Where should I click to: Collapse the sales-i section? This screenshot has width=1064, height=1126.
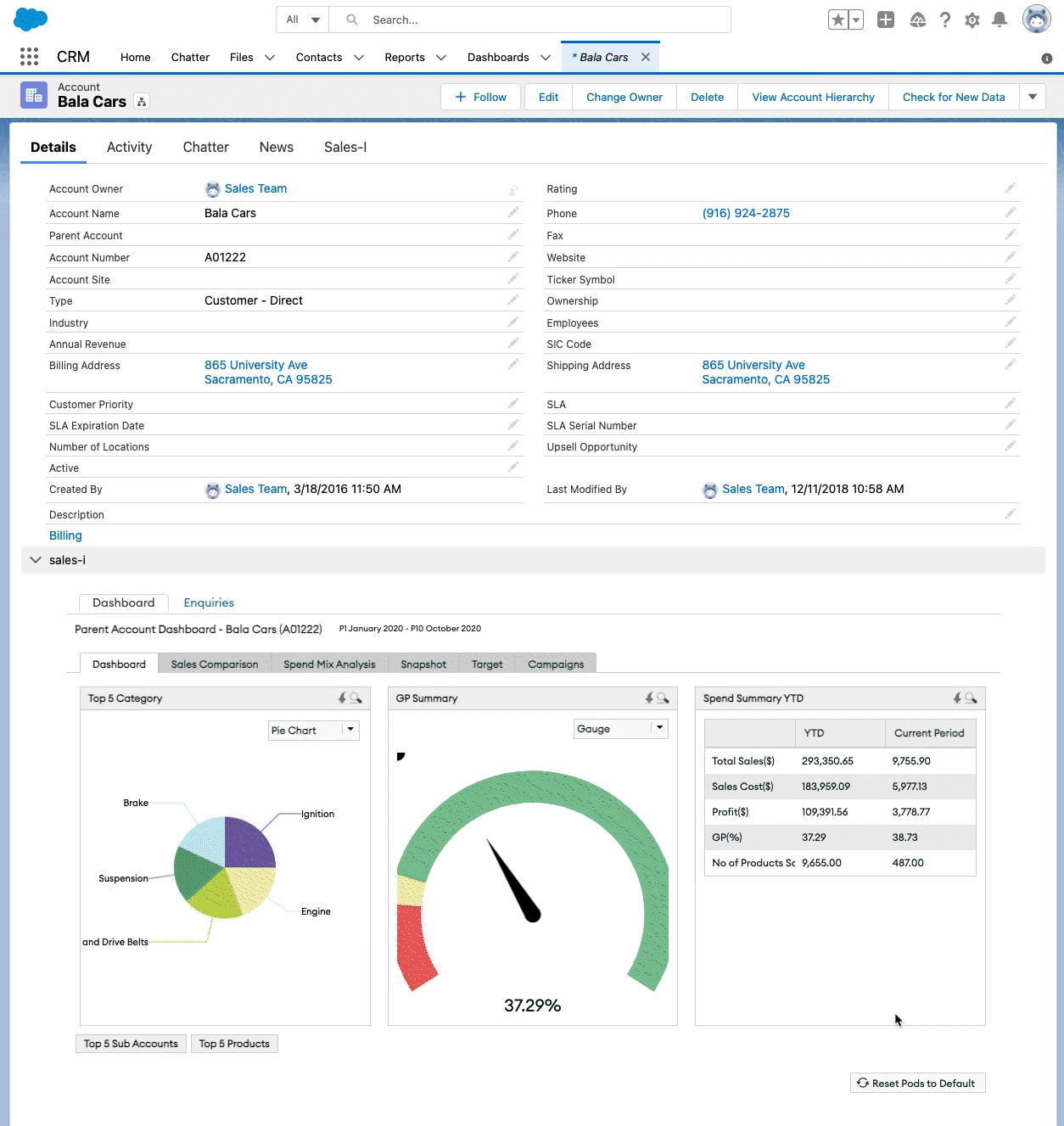point(36,560)
